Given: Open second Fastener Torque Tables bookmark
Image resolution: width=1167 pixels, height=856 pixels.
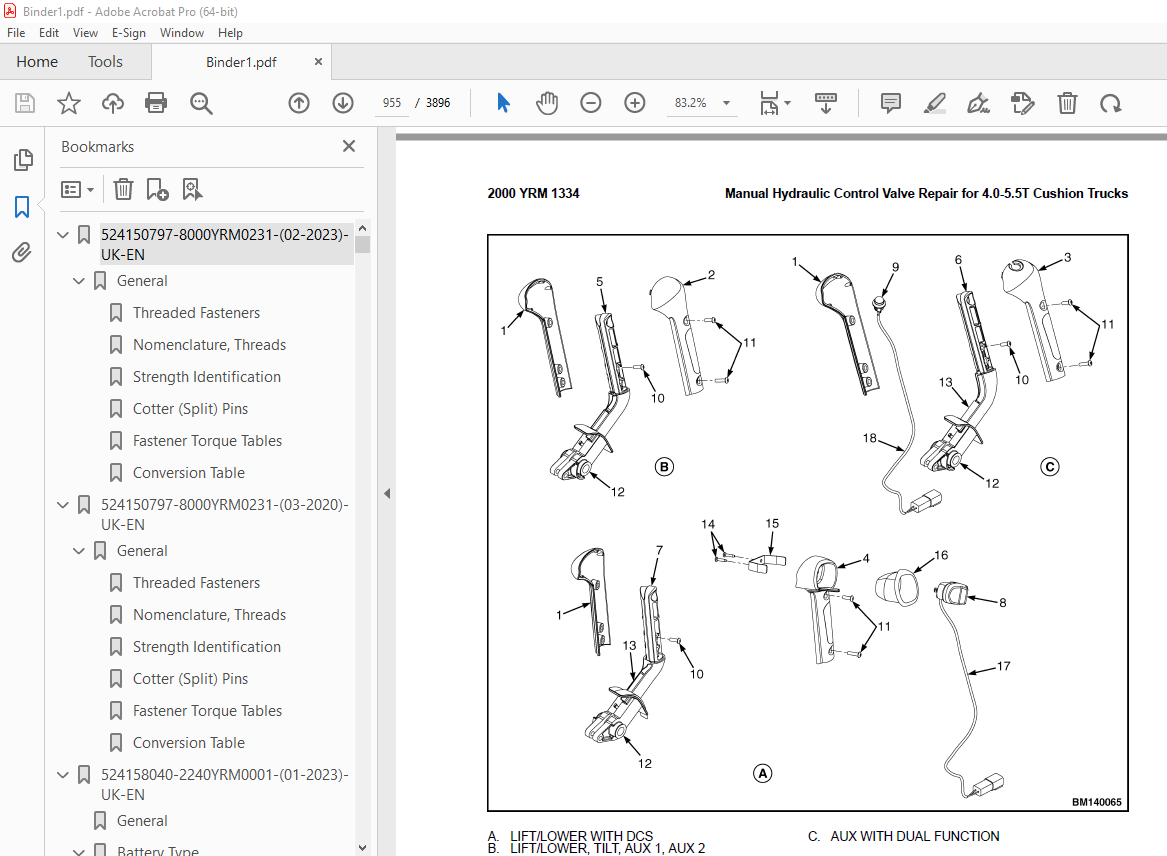Looking at the screenshot, I should 208,711.
